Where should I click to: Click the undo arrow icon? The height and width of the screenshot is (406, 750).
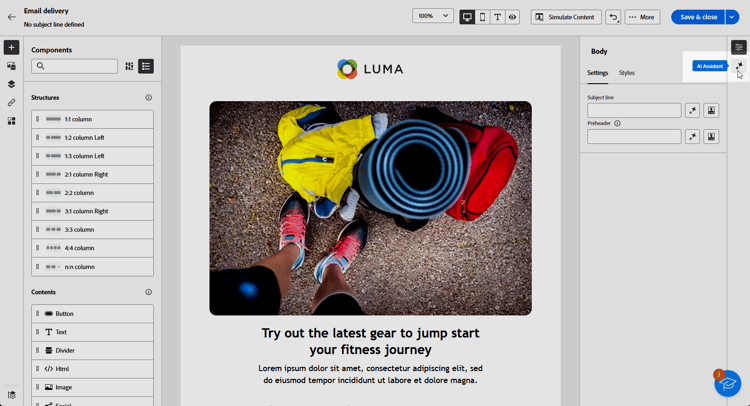[613, 17]
